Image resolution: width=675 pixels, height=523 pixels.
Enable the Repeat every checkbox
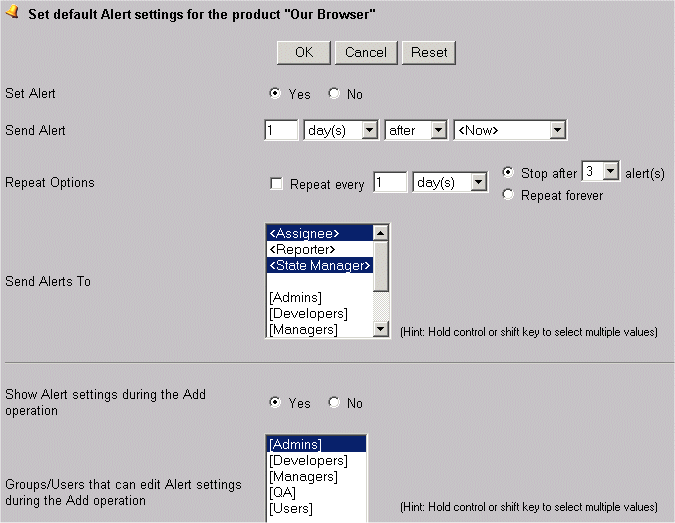(x=277, y=184)
